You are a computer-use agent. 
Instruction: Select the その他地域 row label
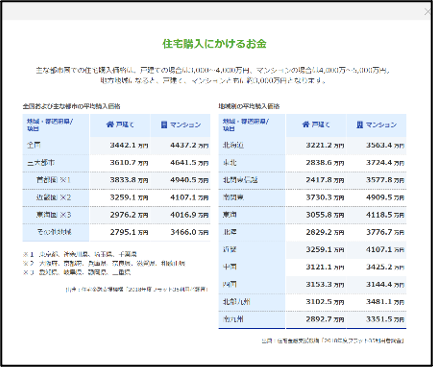(54, 232)
